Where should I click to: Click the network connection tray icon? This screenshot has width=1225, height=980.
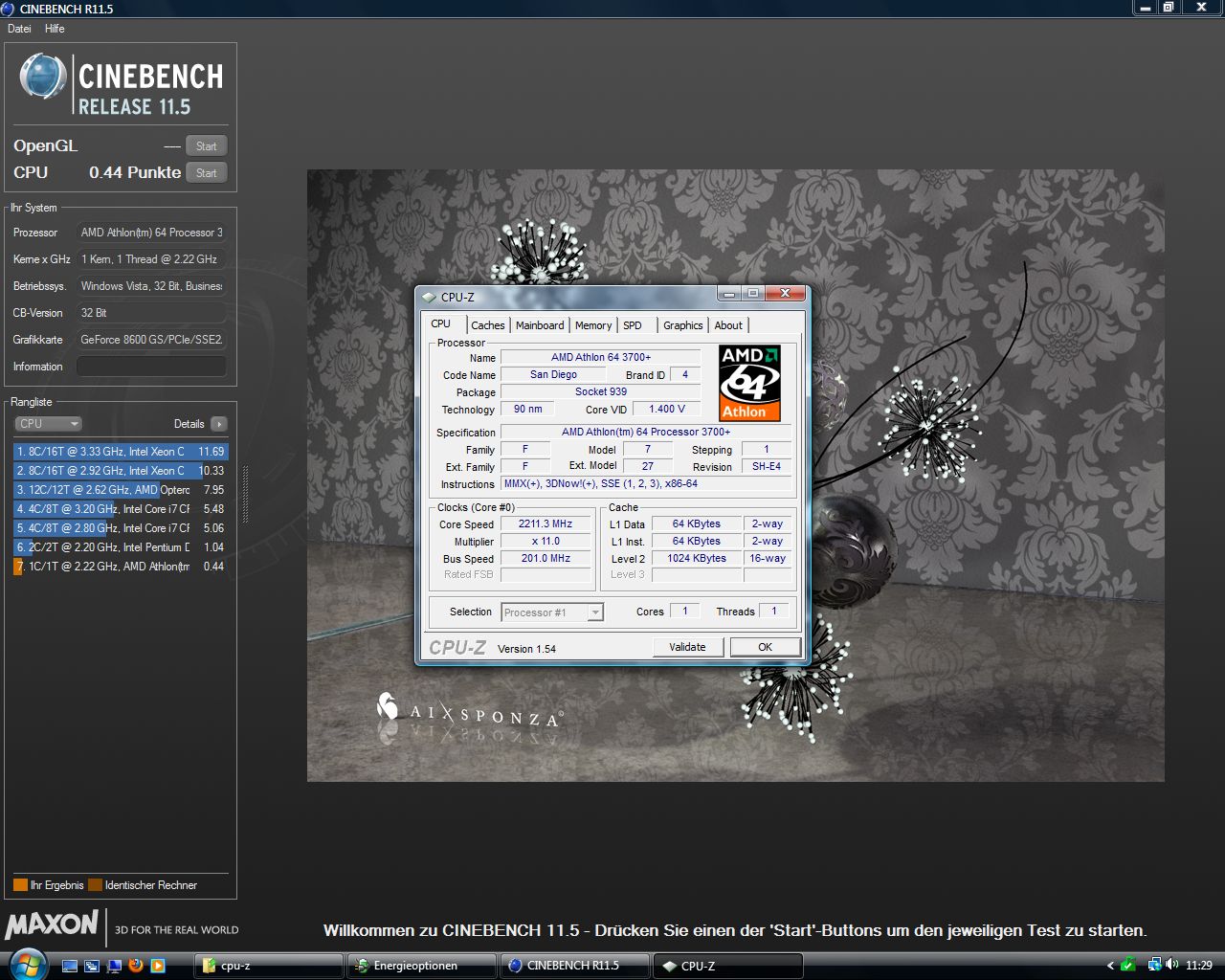tap(1154, 965)
